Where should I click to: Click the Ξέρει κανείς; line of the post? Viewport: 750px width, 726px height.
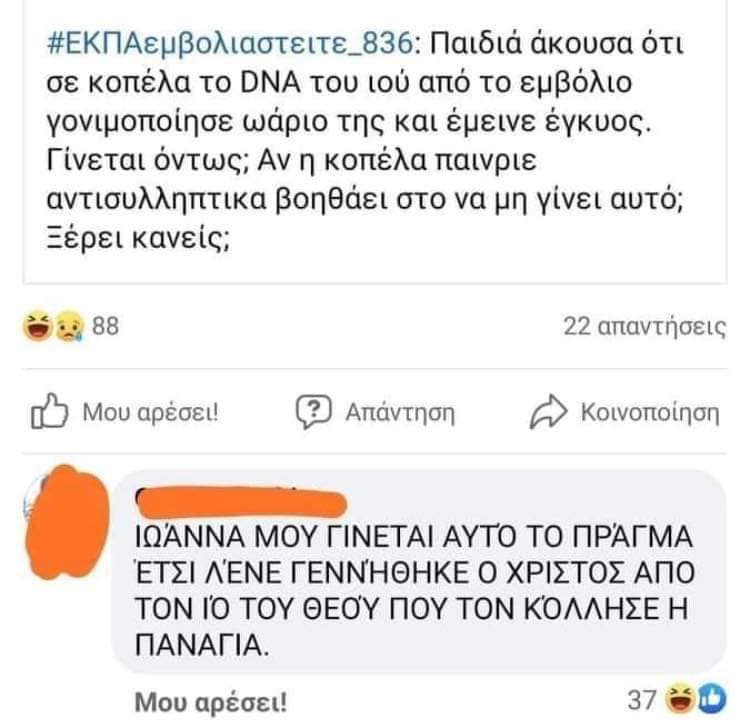[138, 239]
